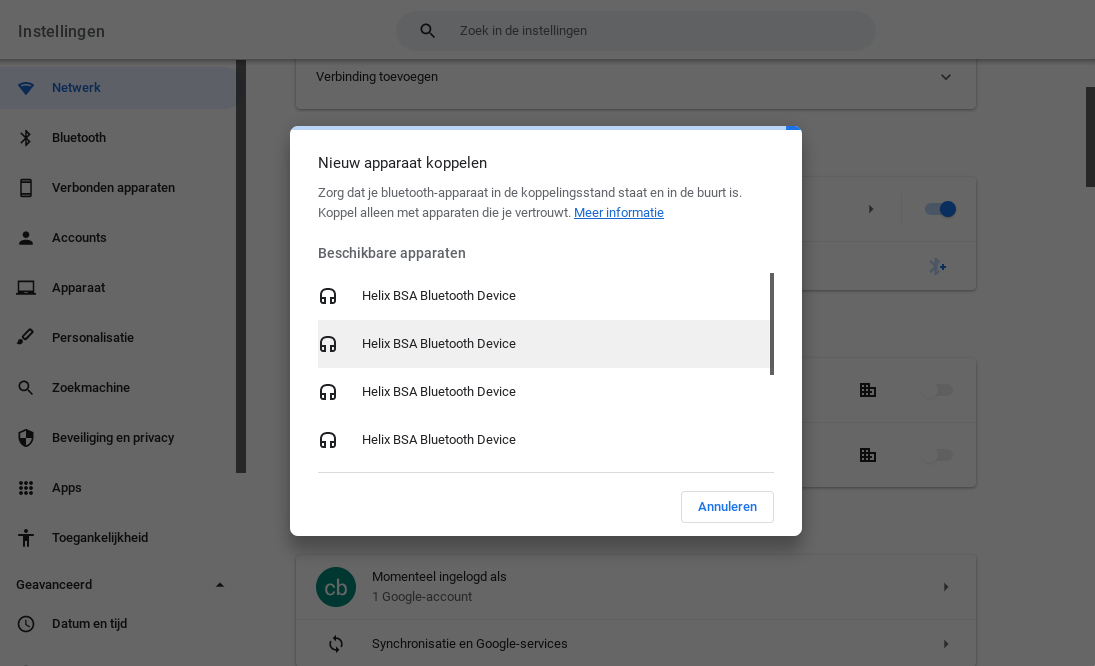The width and height of the screenshot is (1095, 666).
Task: Expand the Verbinding toevoegen section
Action: click(x=945, y=77)
